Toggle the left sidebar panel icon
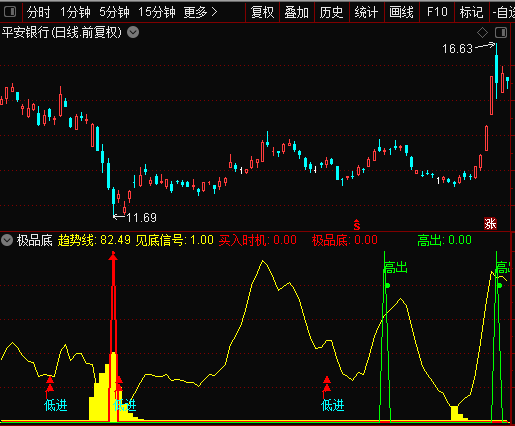 tap(10, 12)
